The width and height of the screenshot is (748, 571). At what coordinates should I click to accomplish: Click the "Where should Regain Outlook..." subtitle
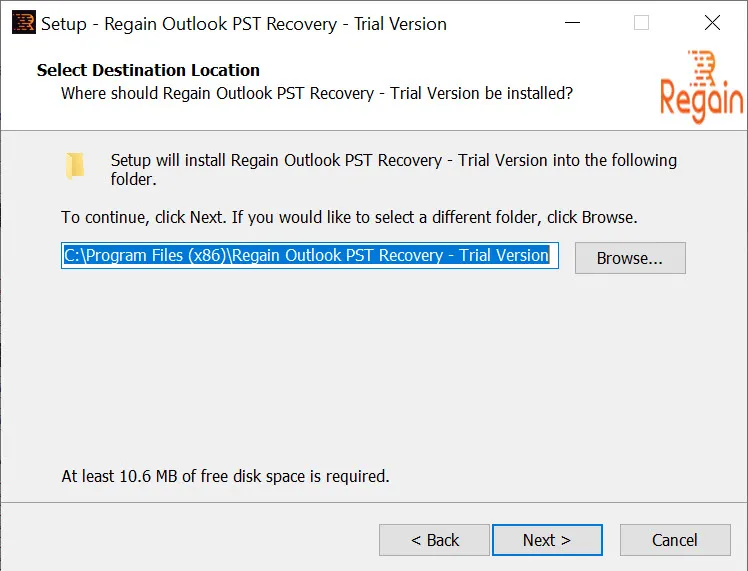[317, 93]
